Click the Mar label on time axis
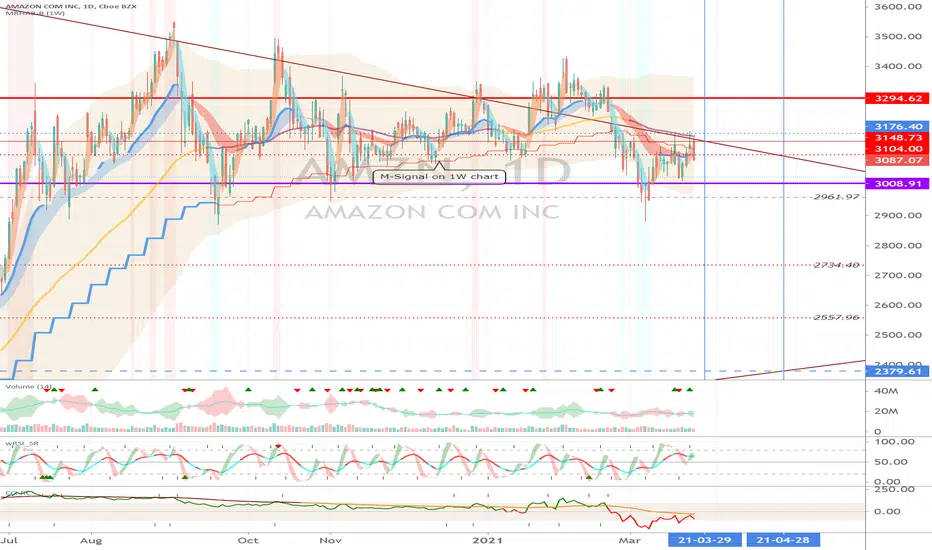 pyautogui.click(x=629, y=540)
